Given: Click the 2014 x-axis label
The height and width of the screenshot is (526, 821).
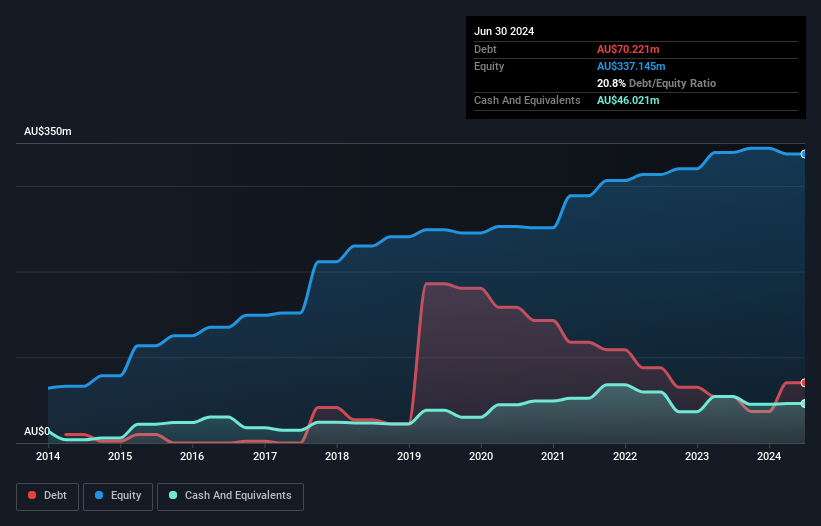Looking at the screenshot, I should point(48,456).
